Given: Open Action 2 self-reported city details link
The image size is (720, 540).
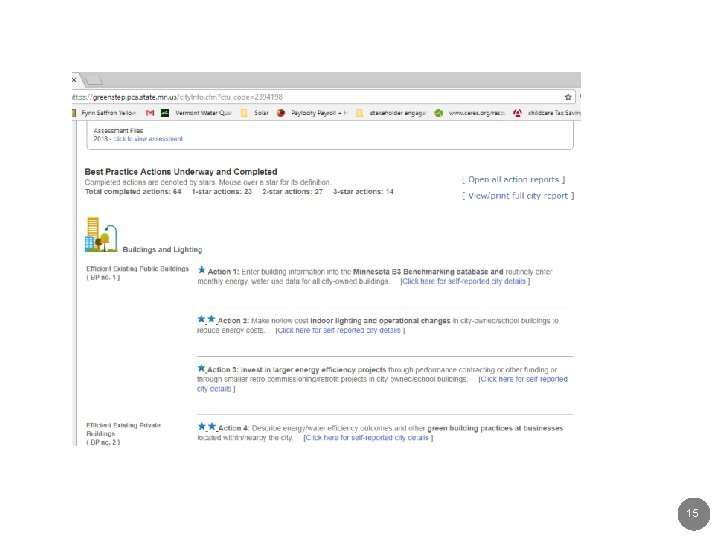Looking at the screenshot, I should [340, 331].
